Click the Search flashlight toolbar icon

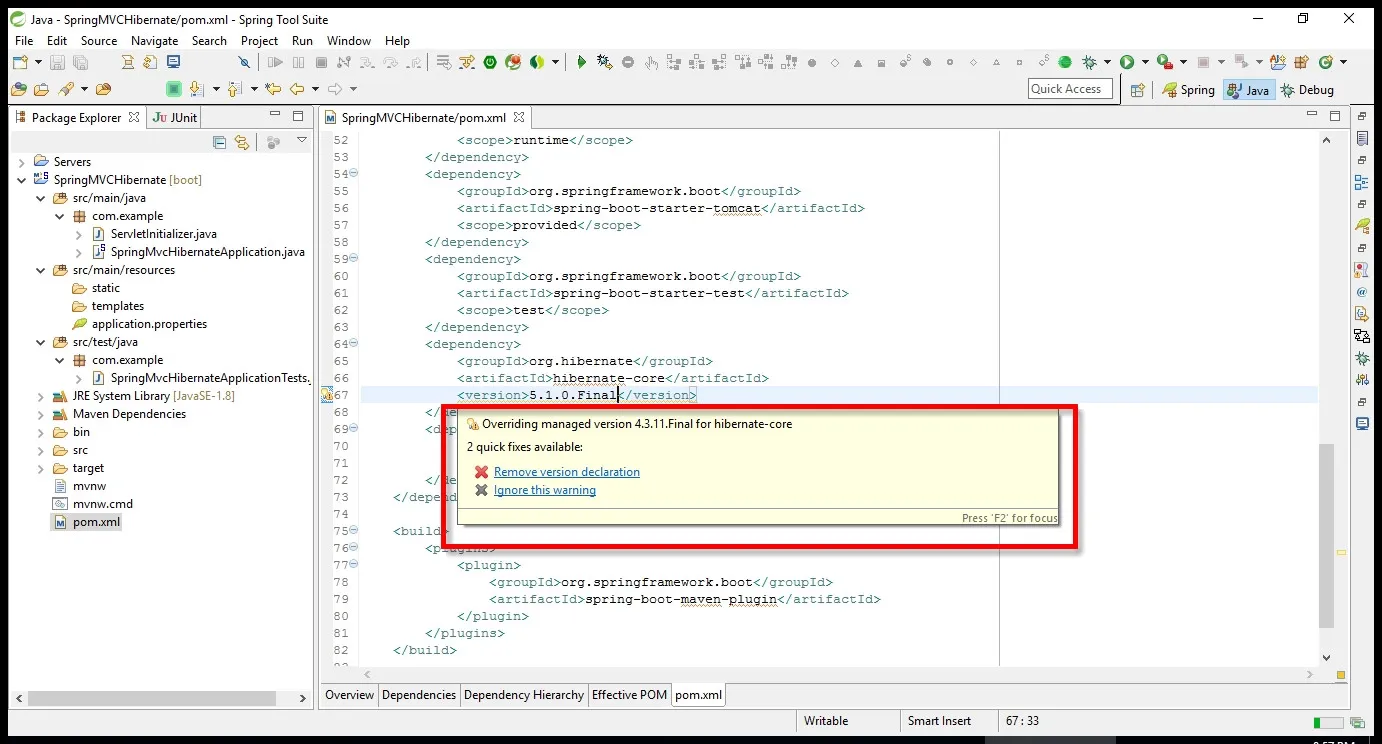(67, 89)
